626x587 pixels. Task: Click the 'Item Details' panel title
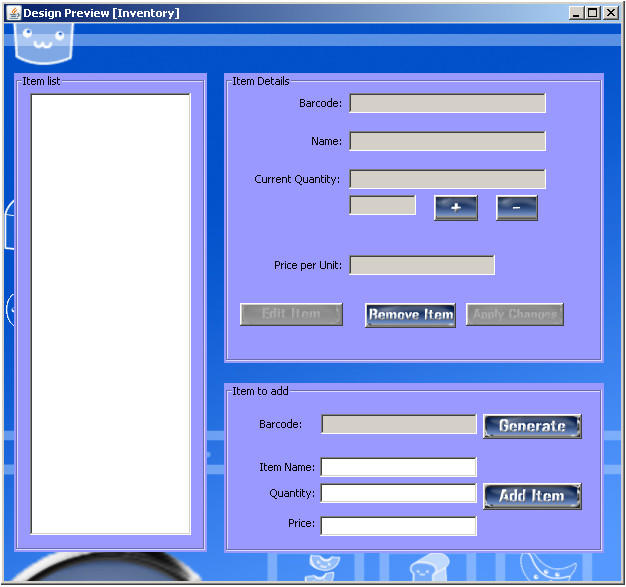pyautogui.click(x=261, y=81)
